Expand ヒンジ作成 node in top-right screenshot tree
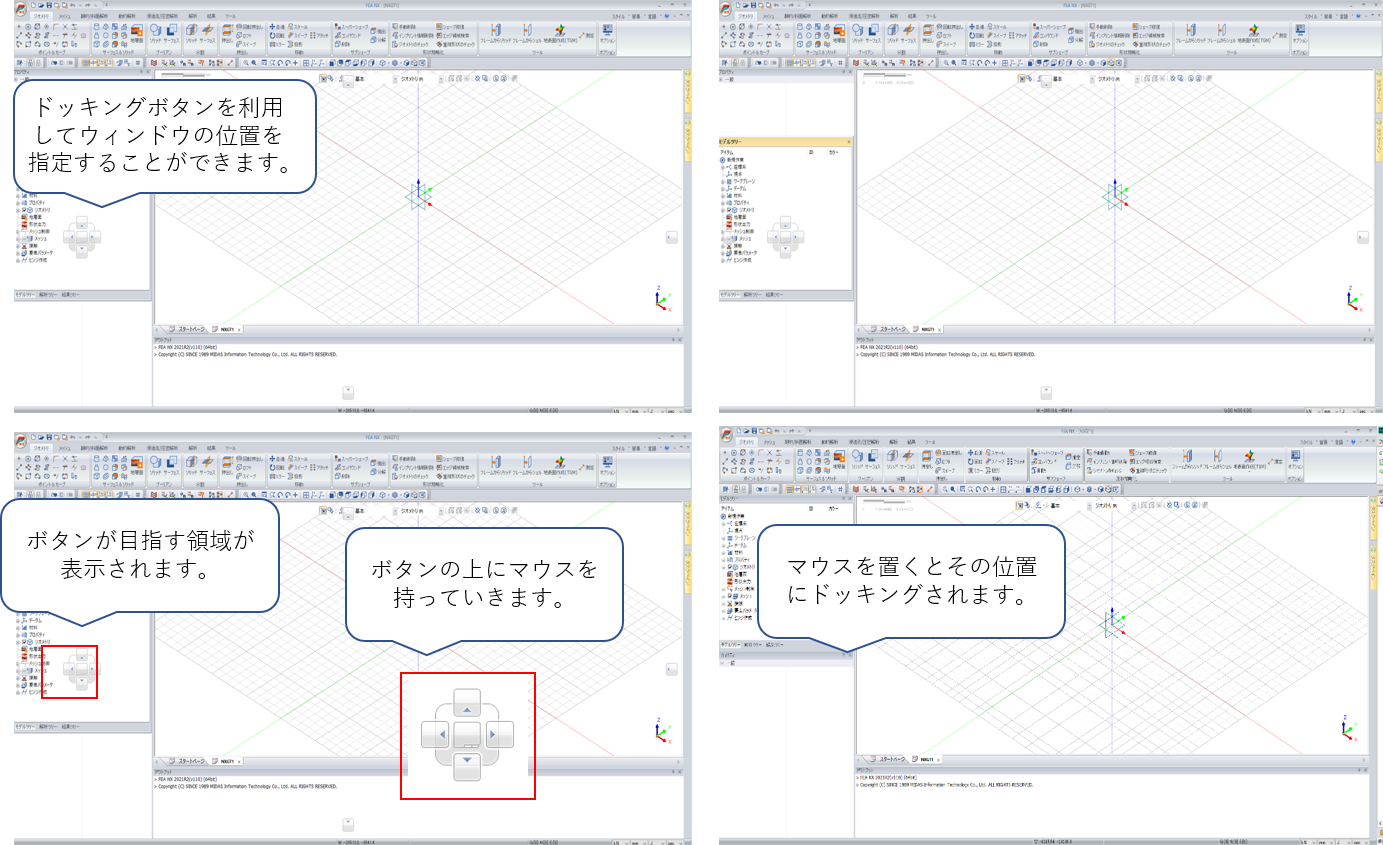This screenshot has height=845, width=1383. pyautogui.click(x=723, y=260)
